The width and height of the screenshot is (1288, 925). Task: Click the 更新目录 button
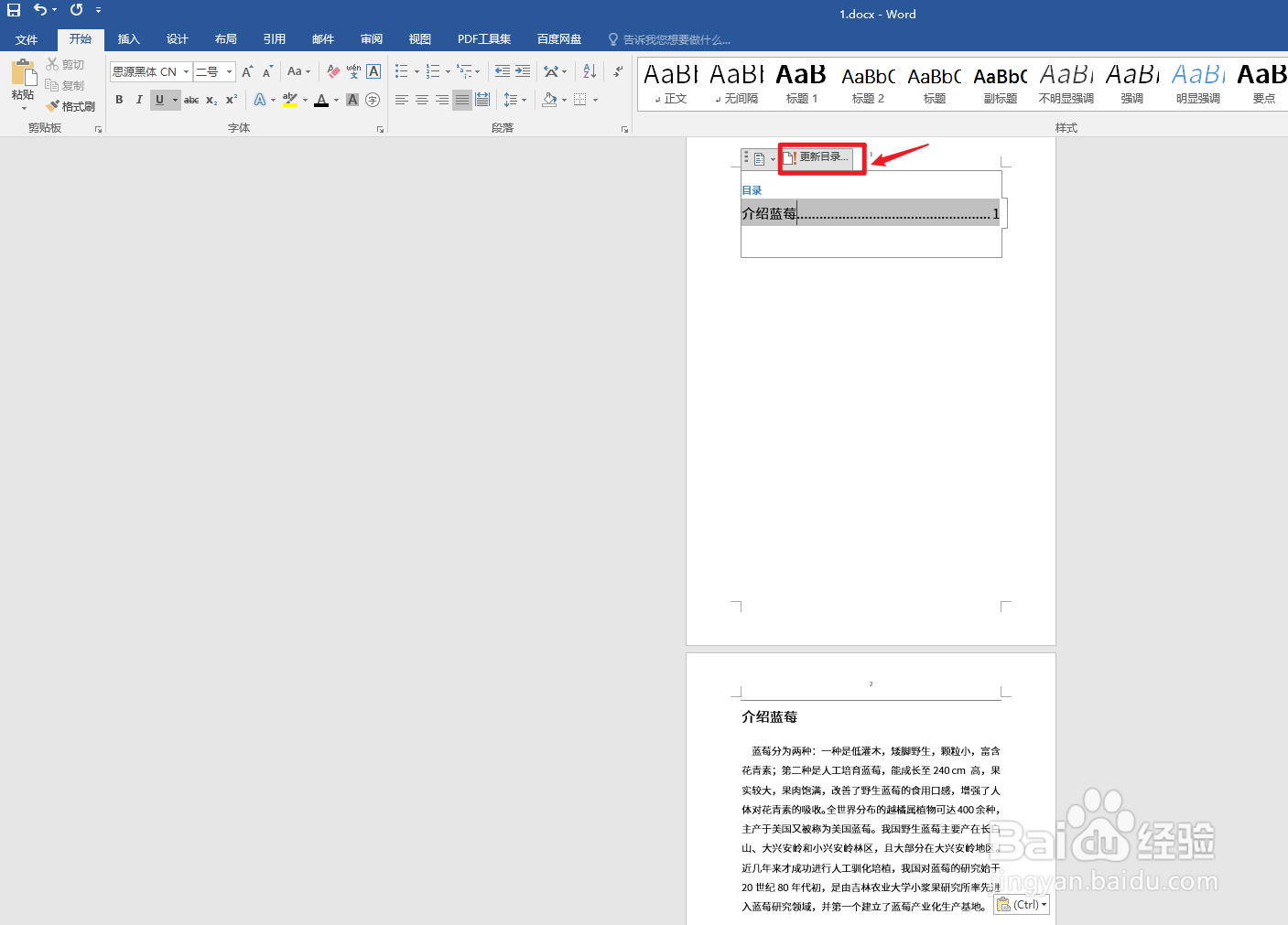pyautogui.click(x=817, y=157)
